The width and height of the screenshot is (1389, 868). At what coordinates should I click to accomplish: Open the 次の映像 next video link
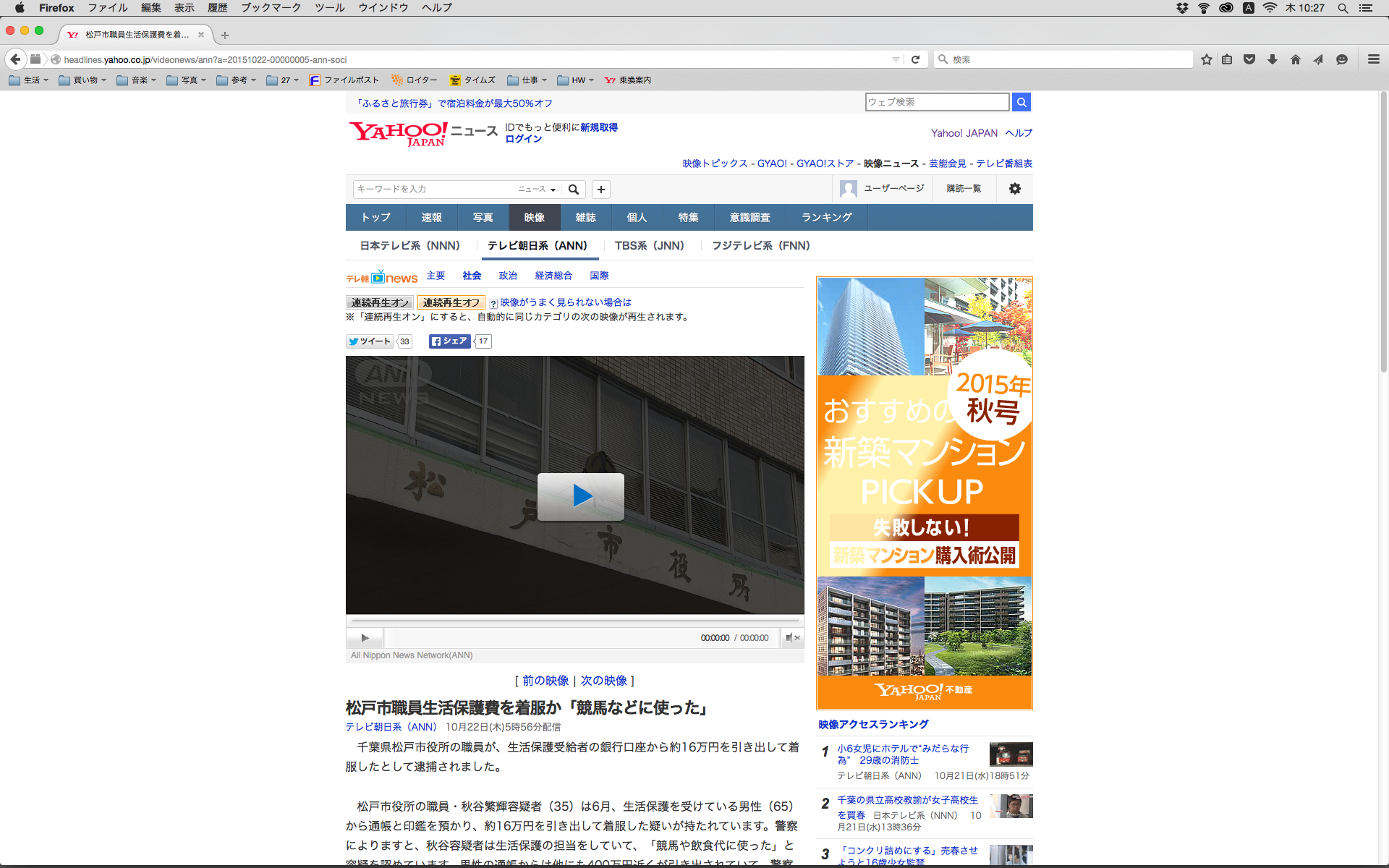pyautogui.click(x=603, y=681)
